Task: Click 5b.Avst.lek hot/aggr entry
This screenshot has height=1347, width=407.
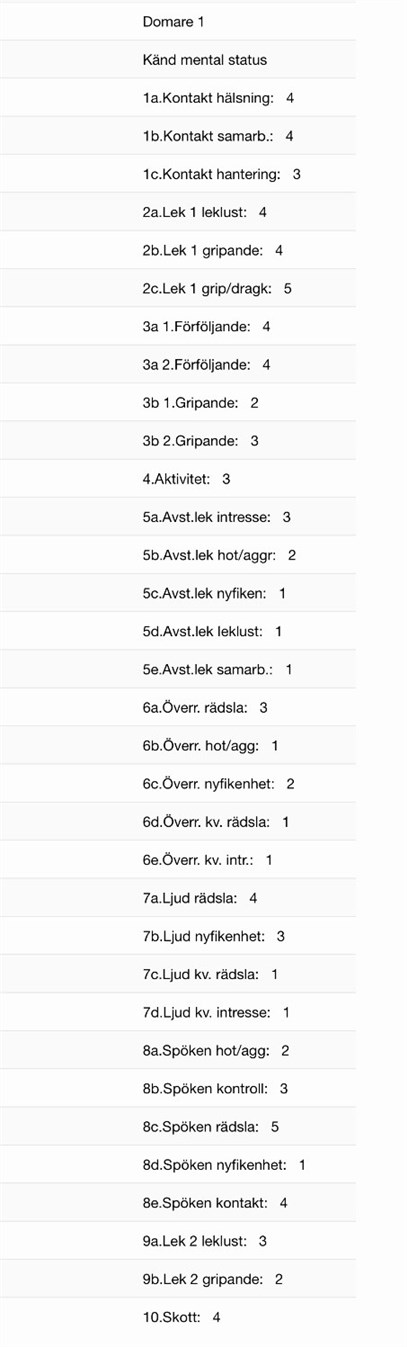Action: tap(178, 555)
